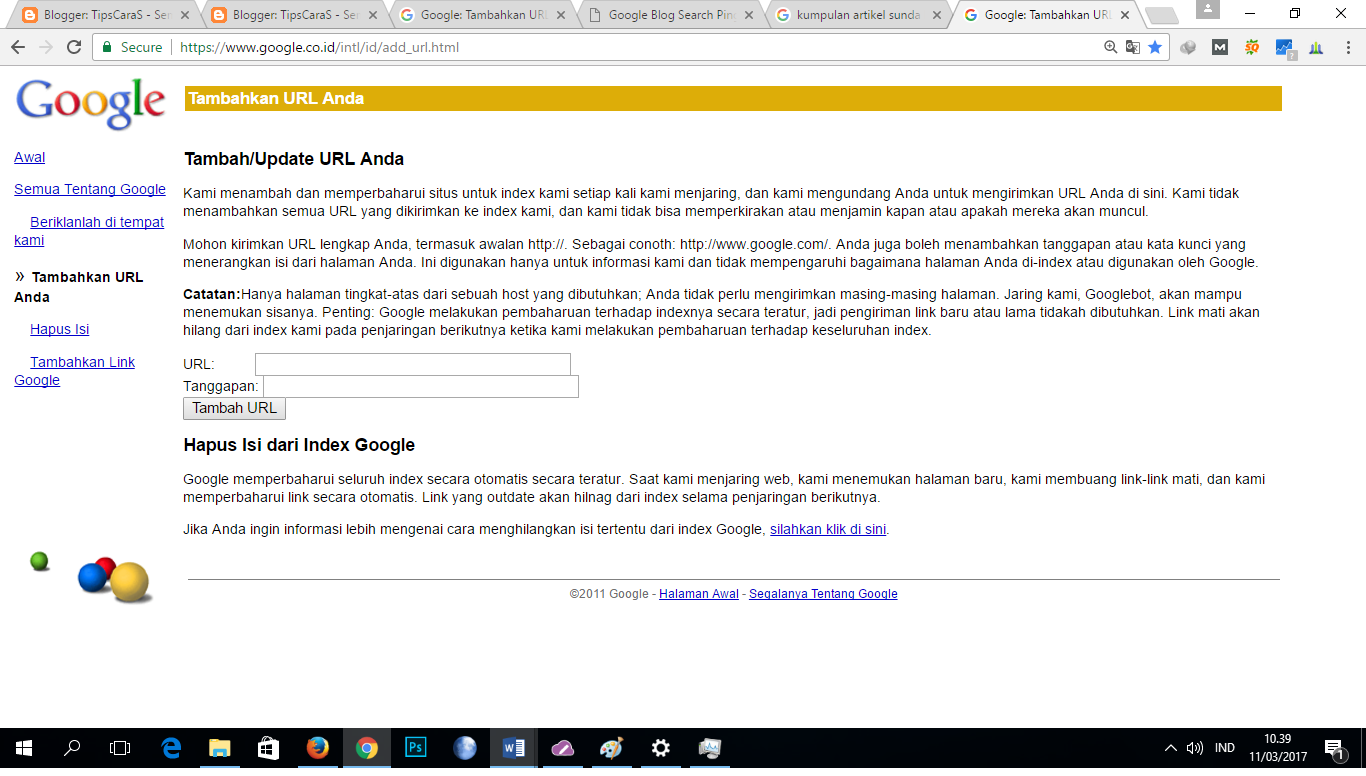The height and width of the screenshot is (776, 1366).
Task: Open the Chrome three-dot menu
Action: pos(1347,47)
